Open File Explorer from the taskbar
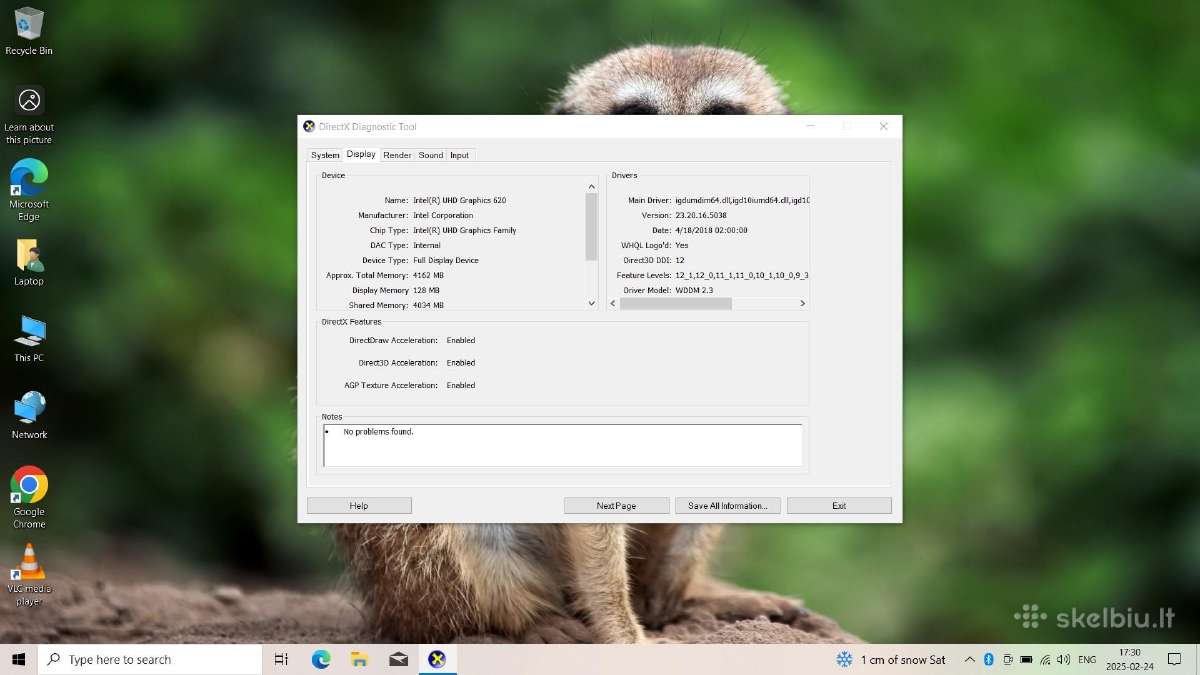This screenshot has width=1200, height=675. click(x=359, y=659)
